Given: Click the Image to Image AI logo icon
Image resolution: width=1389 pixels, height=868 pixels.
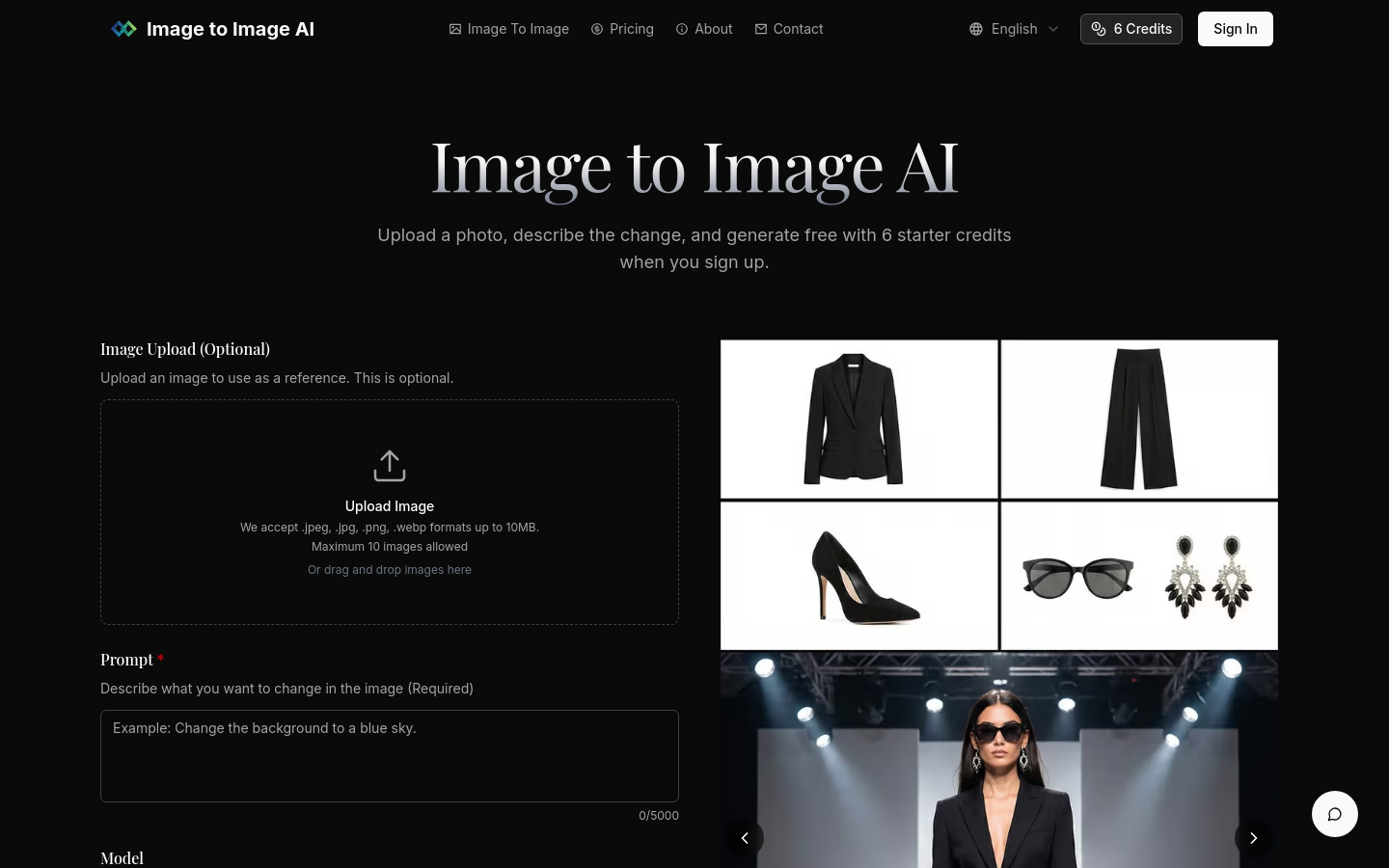Looking at the screenshot, I should pos(123,29).
